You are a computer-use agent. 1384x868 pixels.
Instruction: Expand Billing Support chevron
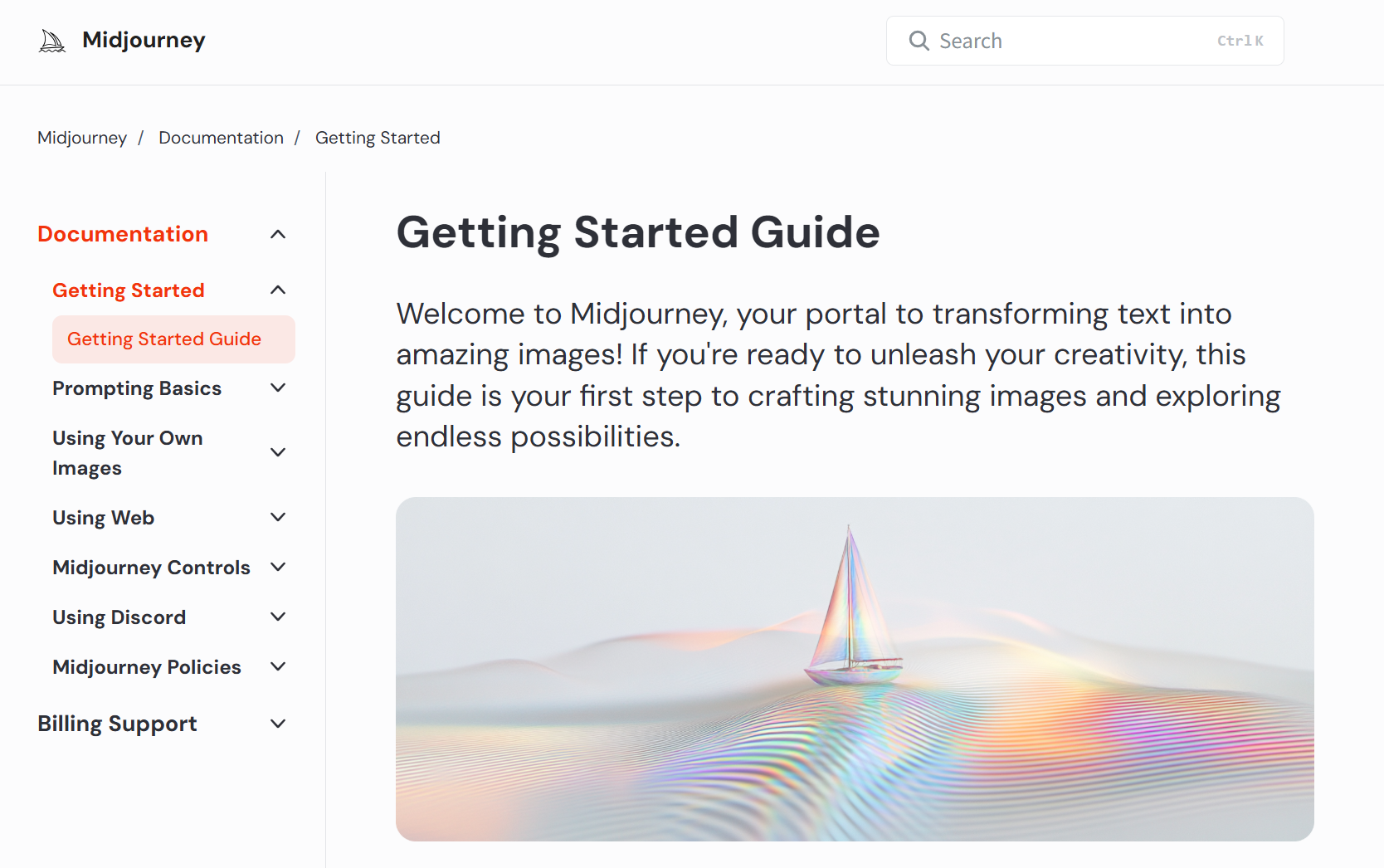pyautogui.click(x=278, y=724)
